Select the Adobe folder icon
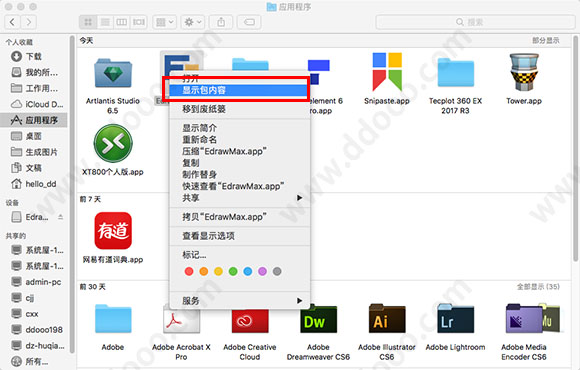This screenshot has width=580, height=370. pyautogui.click(x=113, y=319)
